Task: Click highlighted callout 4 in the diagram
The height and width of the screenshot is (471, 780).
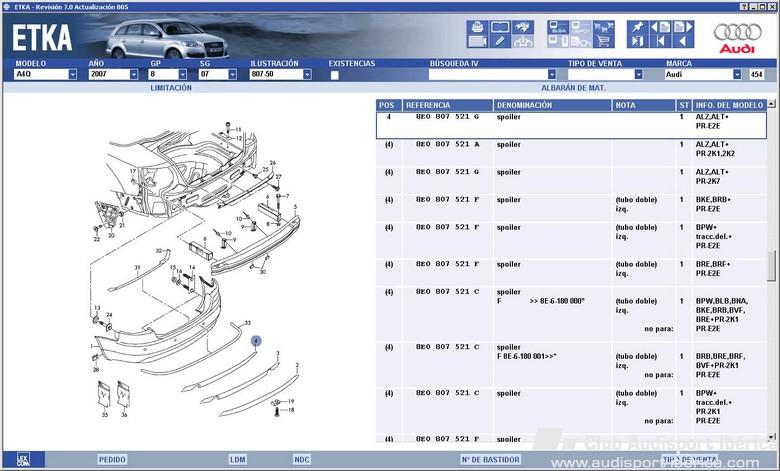Action: (256, 341)
